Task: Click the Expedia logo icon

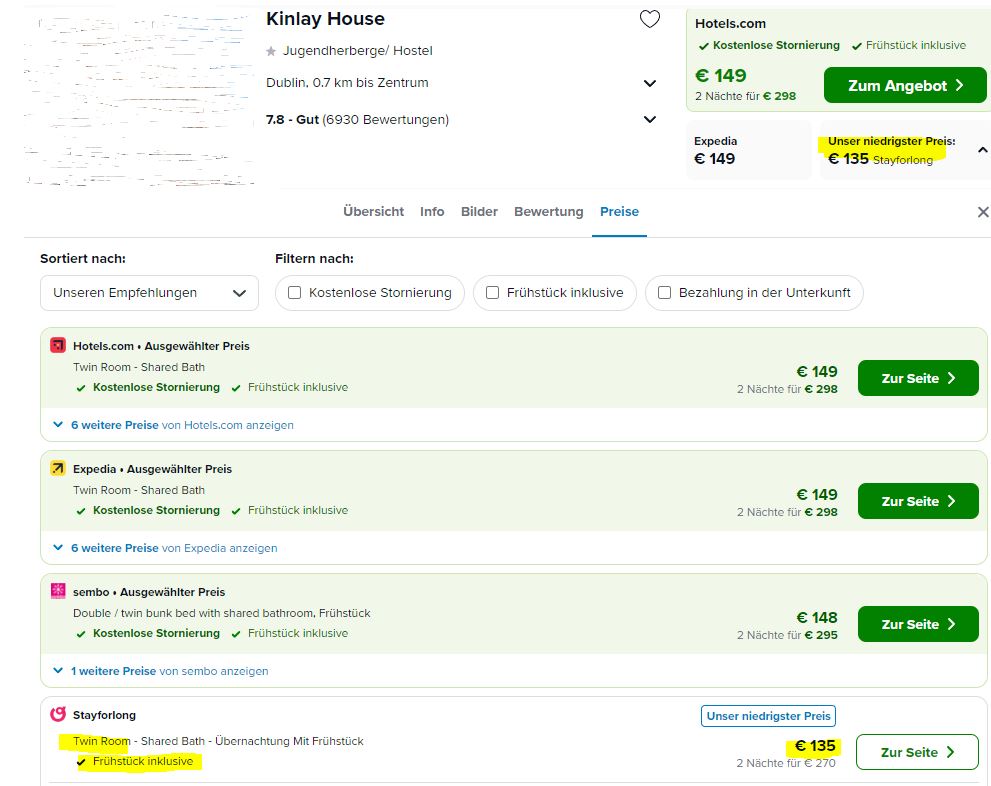Action: point(58,468)
